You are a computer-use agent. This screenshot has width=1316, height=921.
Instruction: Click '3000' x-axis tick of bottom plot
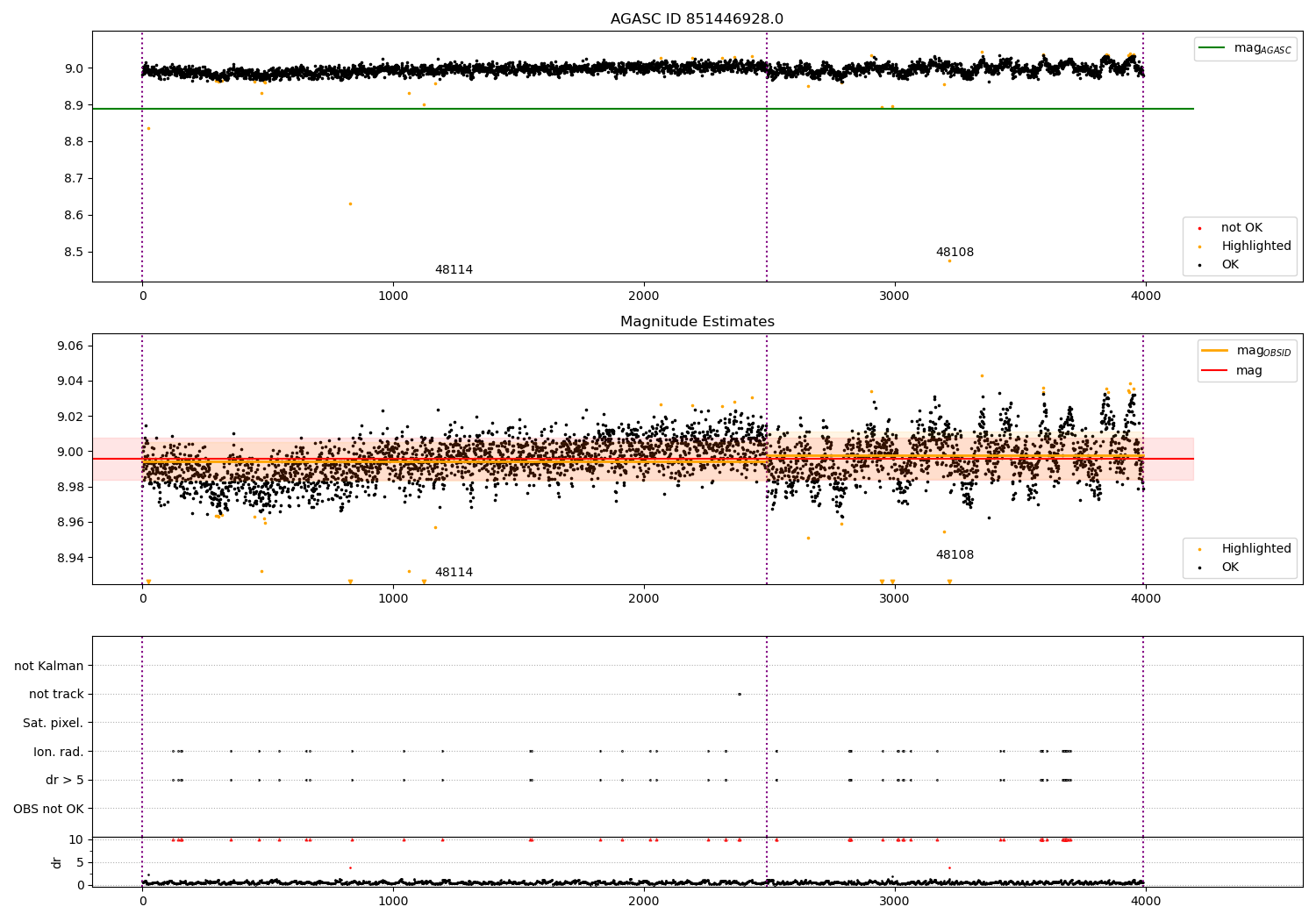point(895,902)
